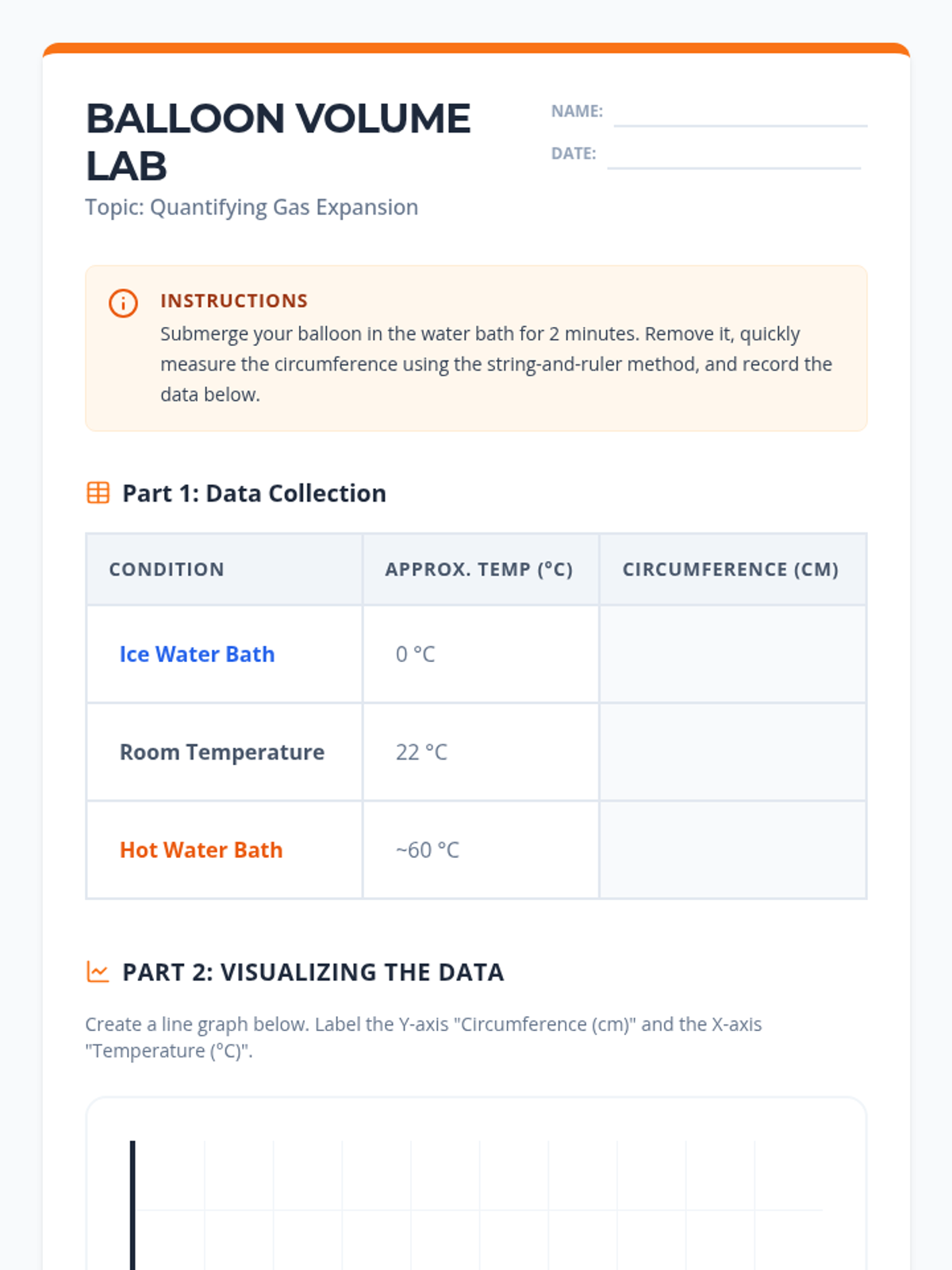Click the Hot Water Bath circumference cell
Viewport: 952px width, 1270px height.
(731, 849)
